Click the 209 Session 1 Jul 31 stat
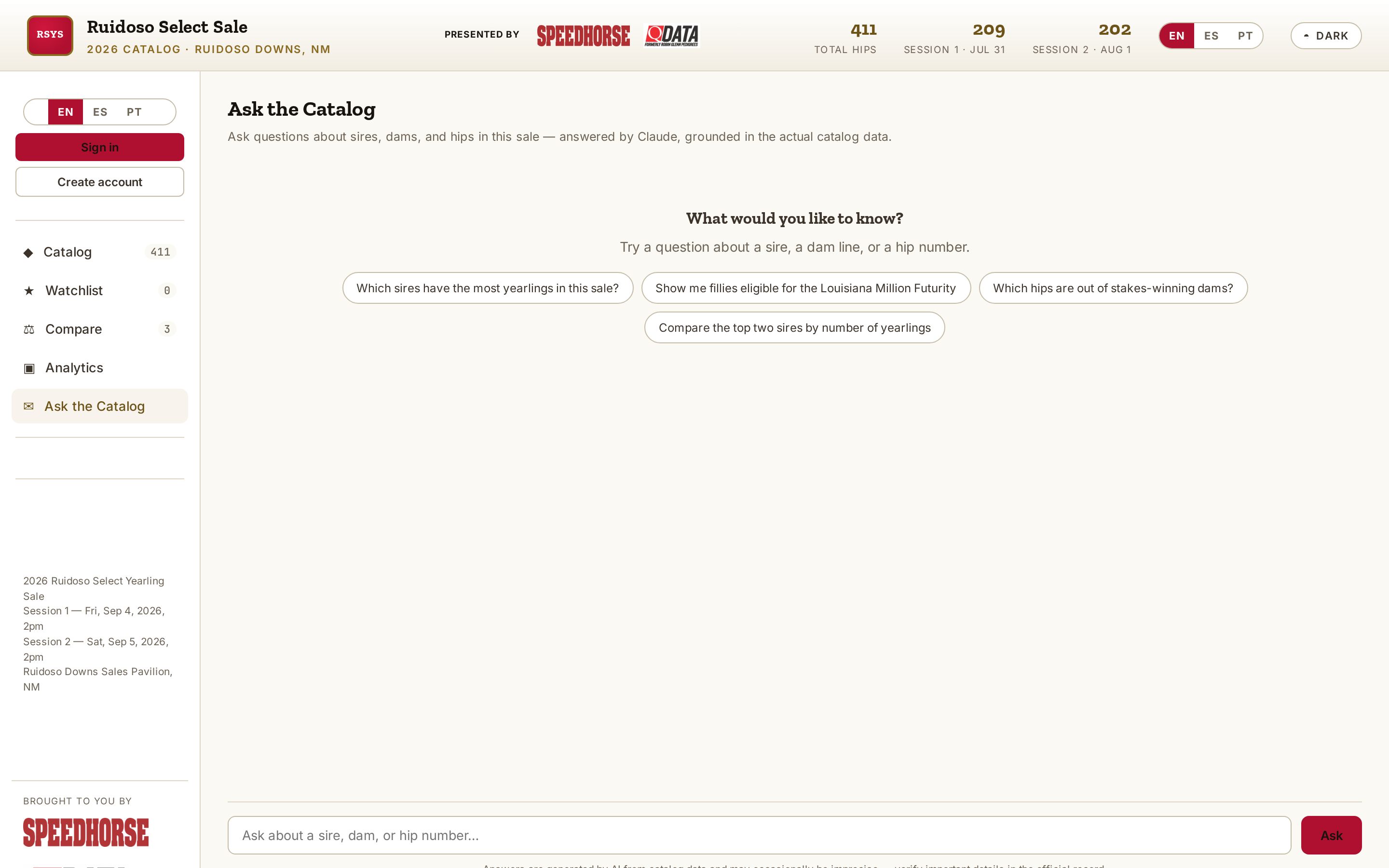Viewport: 1389px width, 868px height. pos(954,39)
